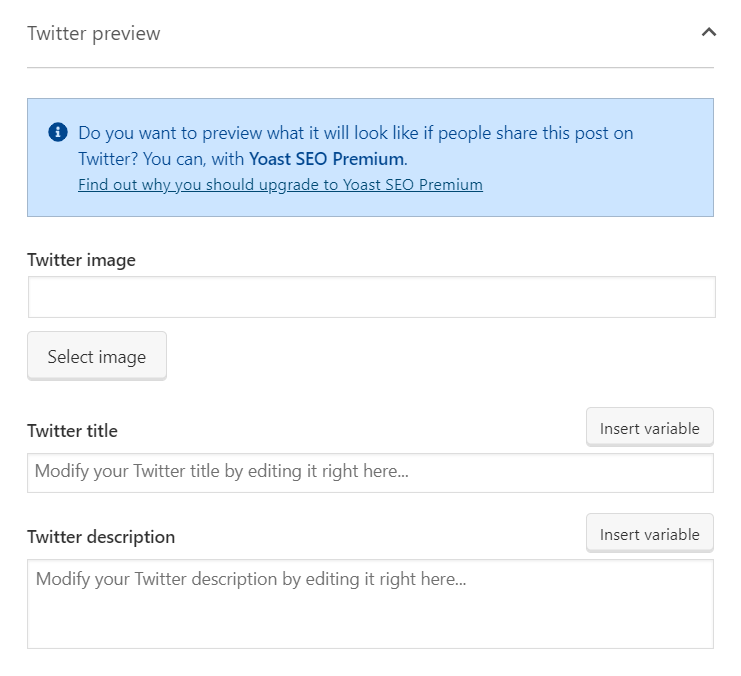The image size is (741, 676).
Task: Click the bold Yoast SEO Premium text
Action: (327, 159)
